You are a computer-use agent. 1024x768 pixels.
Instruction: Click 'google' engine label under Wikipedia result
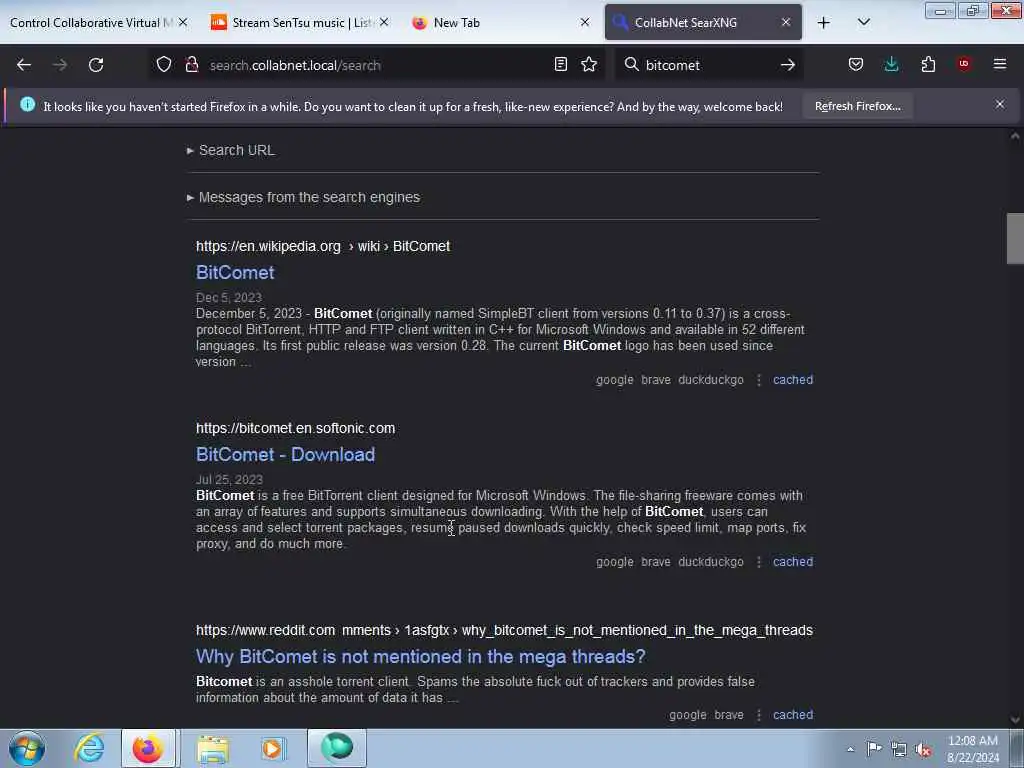click(615, 379)
